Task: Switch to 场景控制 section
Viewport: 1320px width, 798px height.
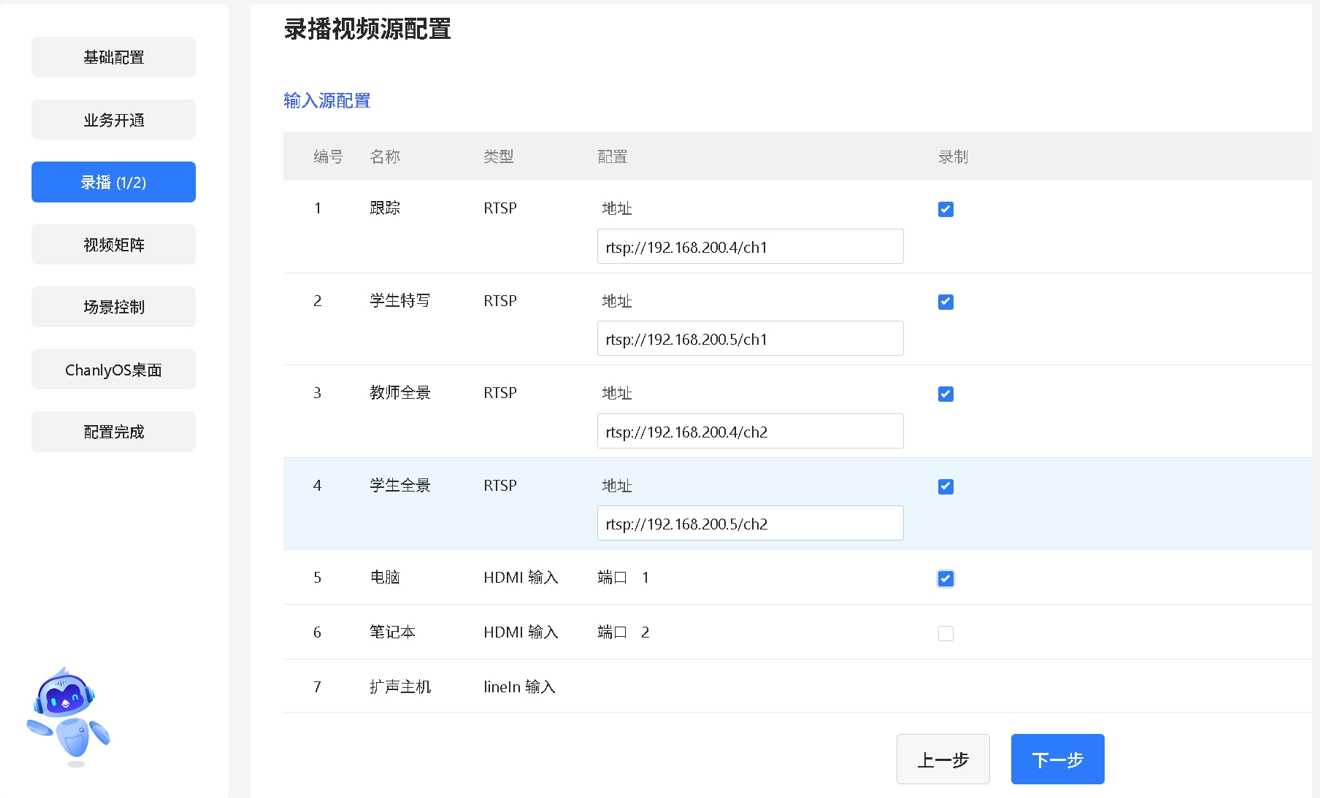Action: click(x=114, y=307)
